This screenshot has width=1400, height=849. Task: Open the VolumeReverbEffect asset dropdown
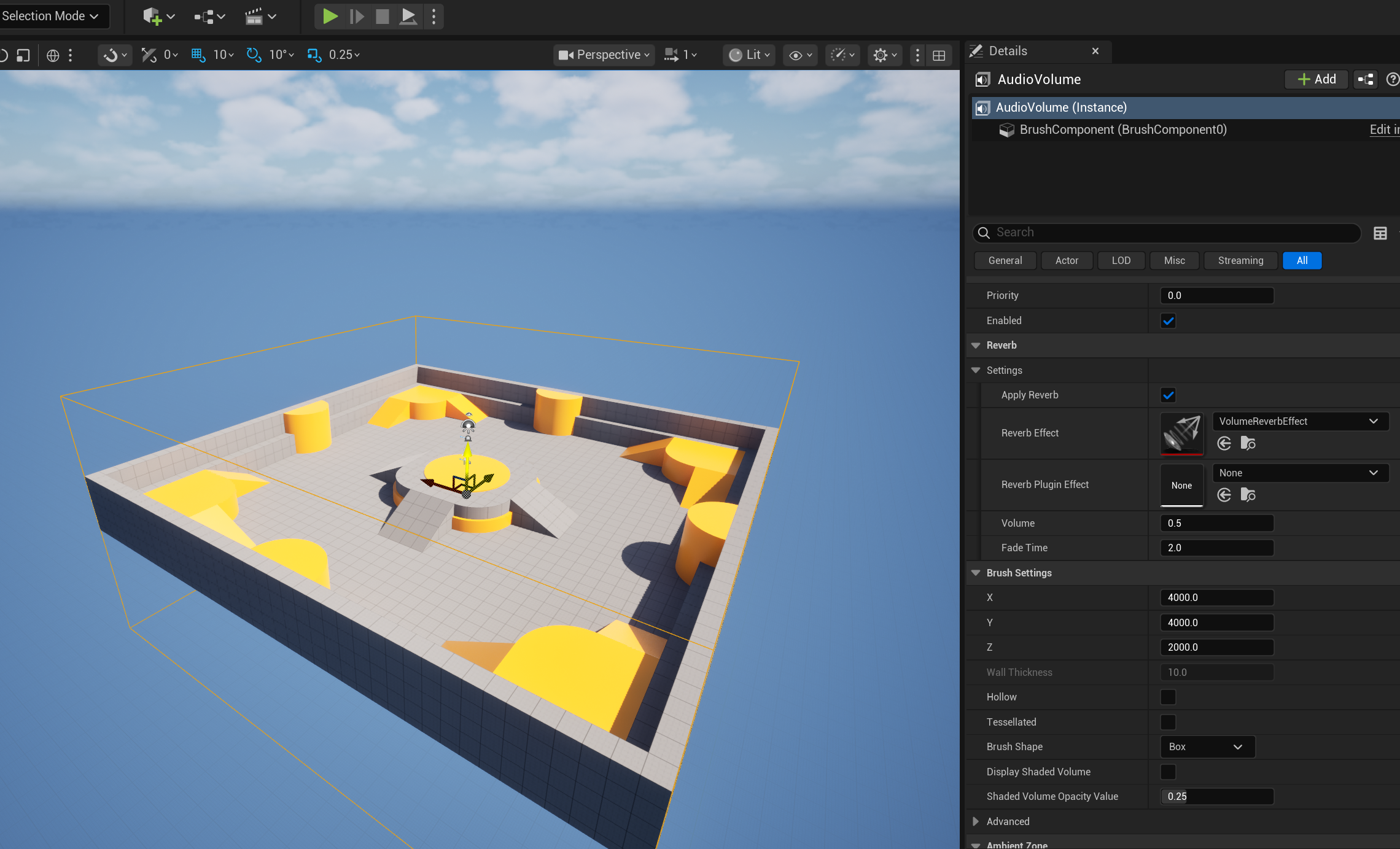point(1299,421)
